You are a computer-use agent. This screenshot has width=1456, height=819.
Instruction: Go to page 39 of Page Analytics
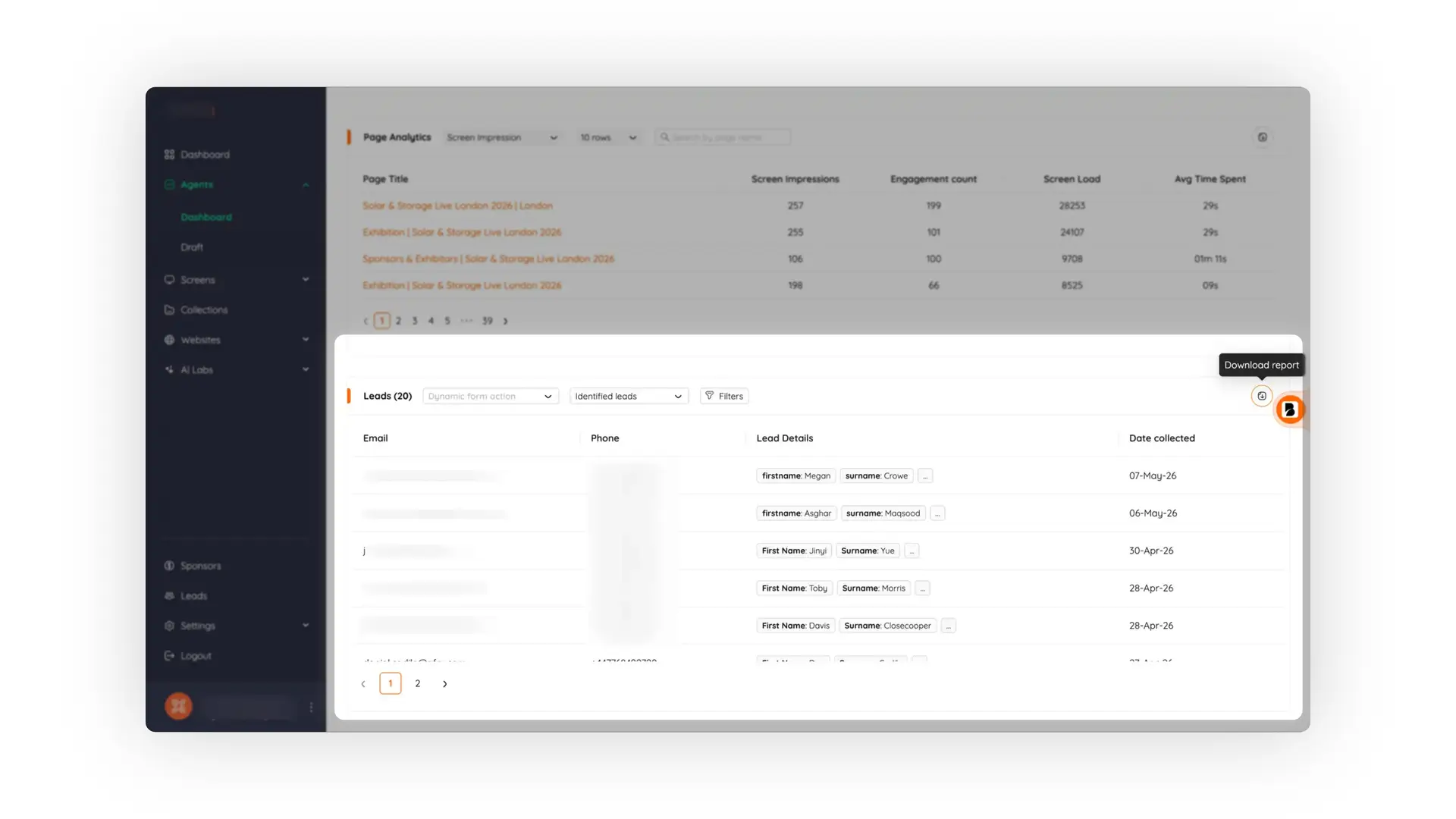488,321
